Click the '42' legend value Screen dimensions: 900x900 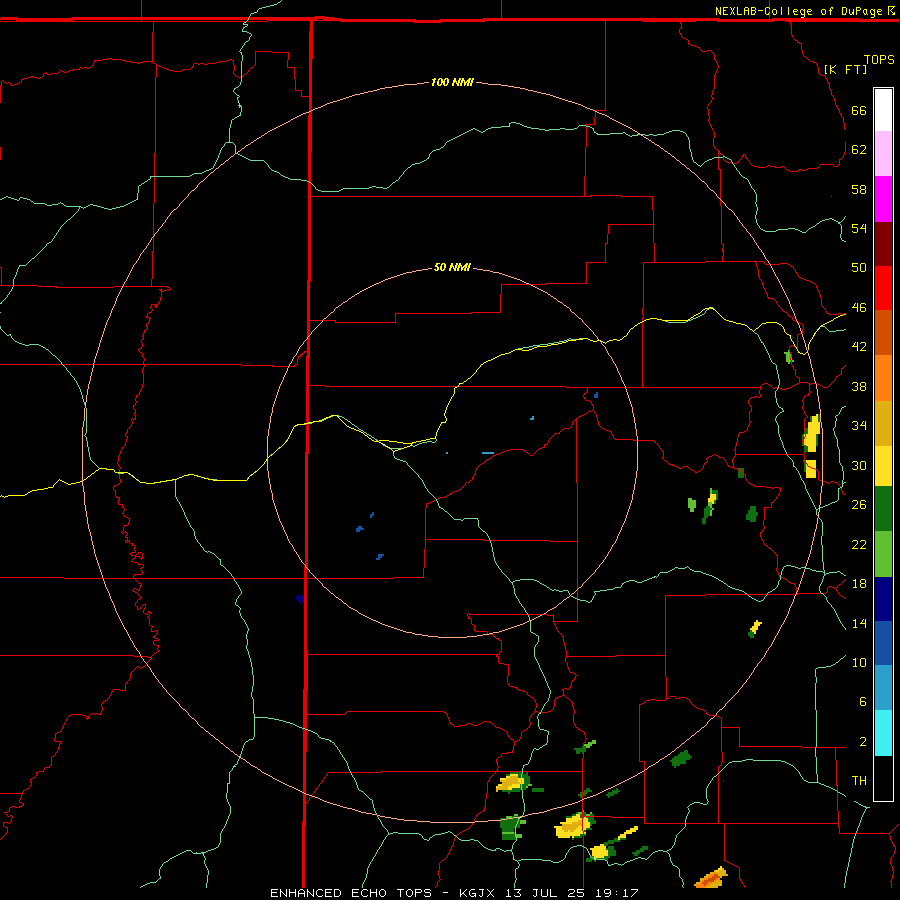pos(859,346)
